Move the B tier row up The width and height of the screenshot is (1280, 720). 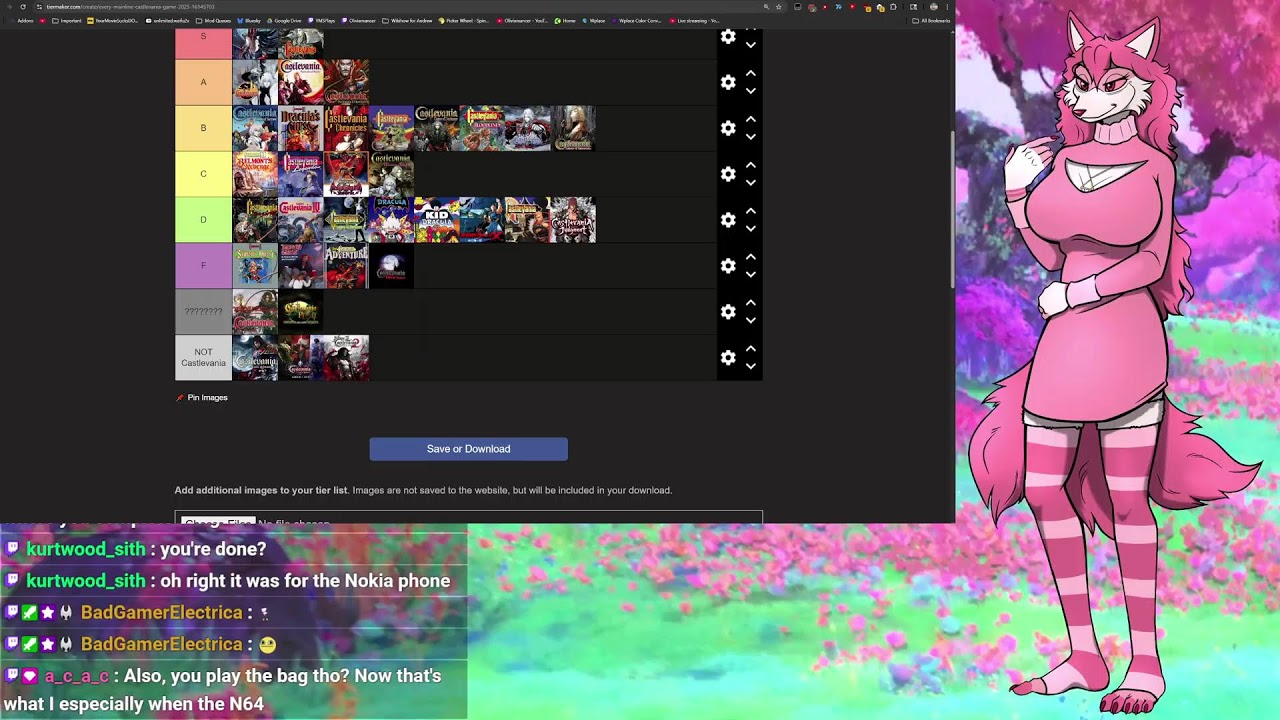click(751, 119)
